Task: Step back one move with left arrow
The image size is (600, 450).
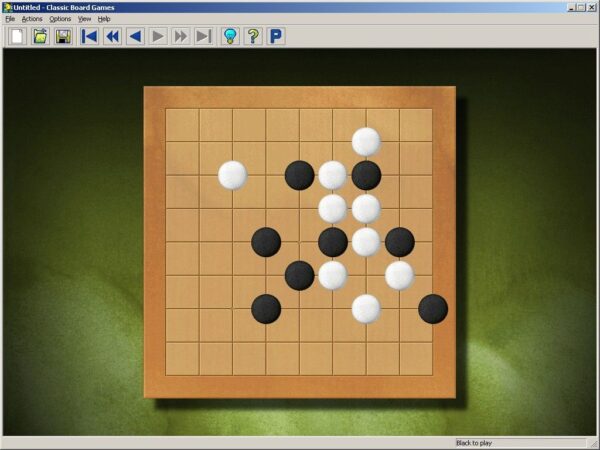Action: (135, 37)
